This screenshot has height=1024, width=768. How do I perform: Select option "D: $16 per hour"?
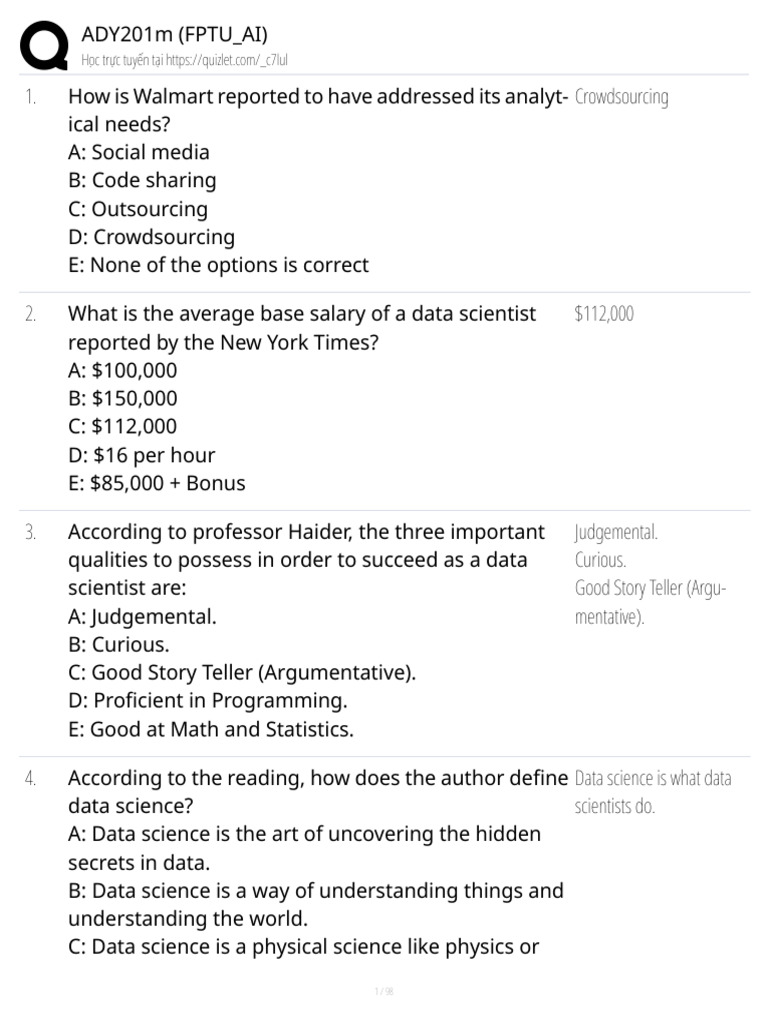pos(141,455)
